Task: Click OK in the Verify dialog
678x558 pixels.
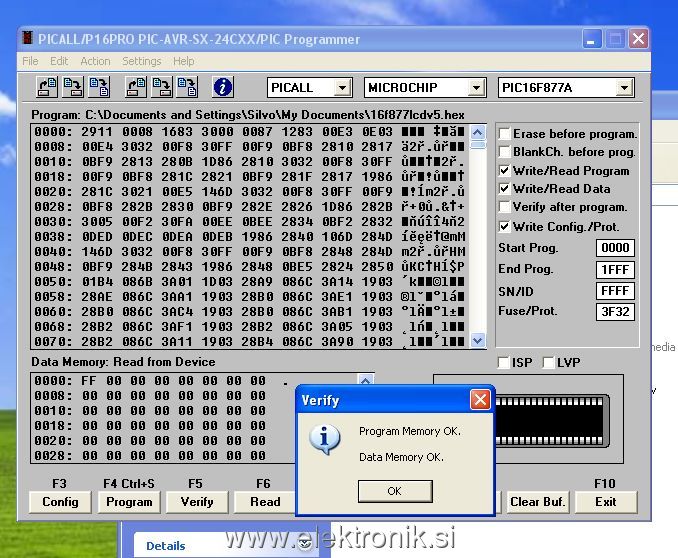Action: coord(395,491)
